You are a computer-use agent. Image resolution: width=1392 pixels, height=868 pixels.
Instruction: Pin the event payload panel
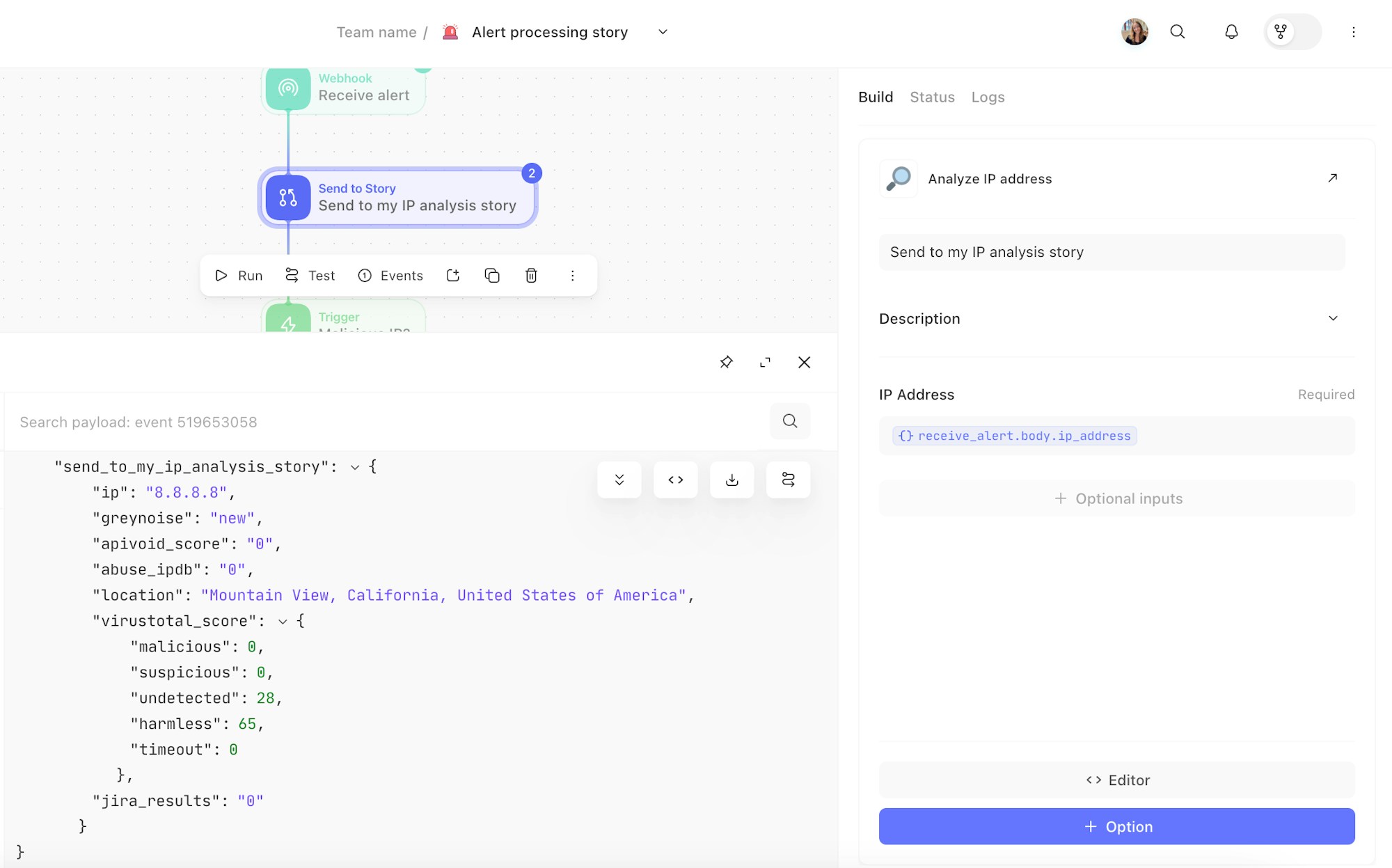(726, 362)
